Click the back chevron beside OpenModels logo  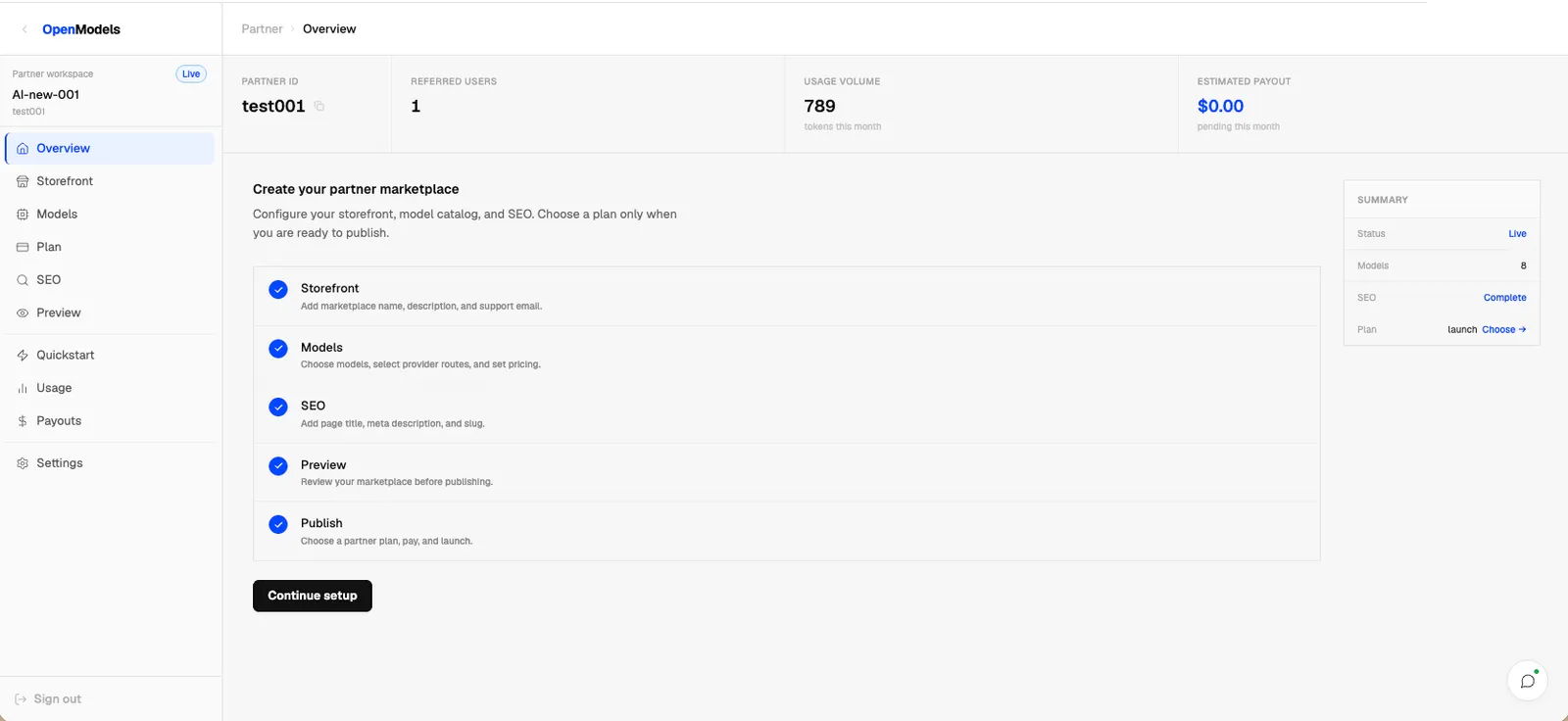coord(24,29)
